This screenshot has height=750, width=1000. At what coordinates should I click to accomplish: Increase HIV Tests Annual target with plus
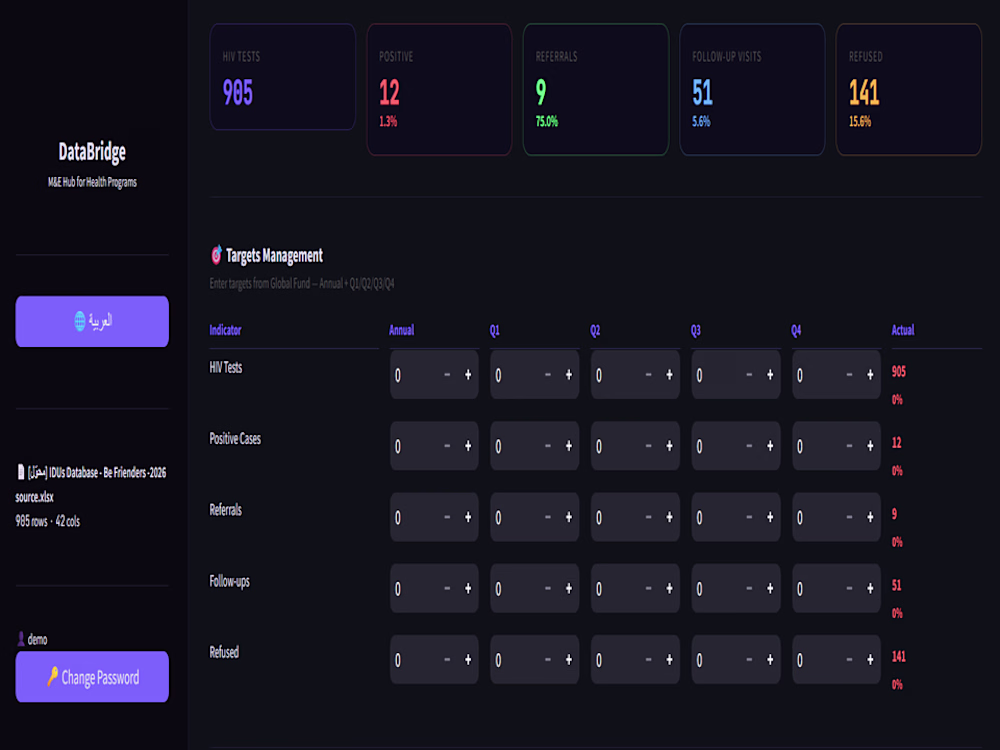[468, 375]
